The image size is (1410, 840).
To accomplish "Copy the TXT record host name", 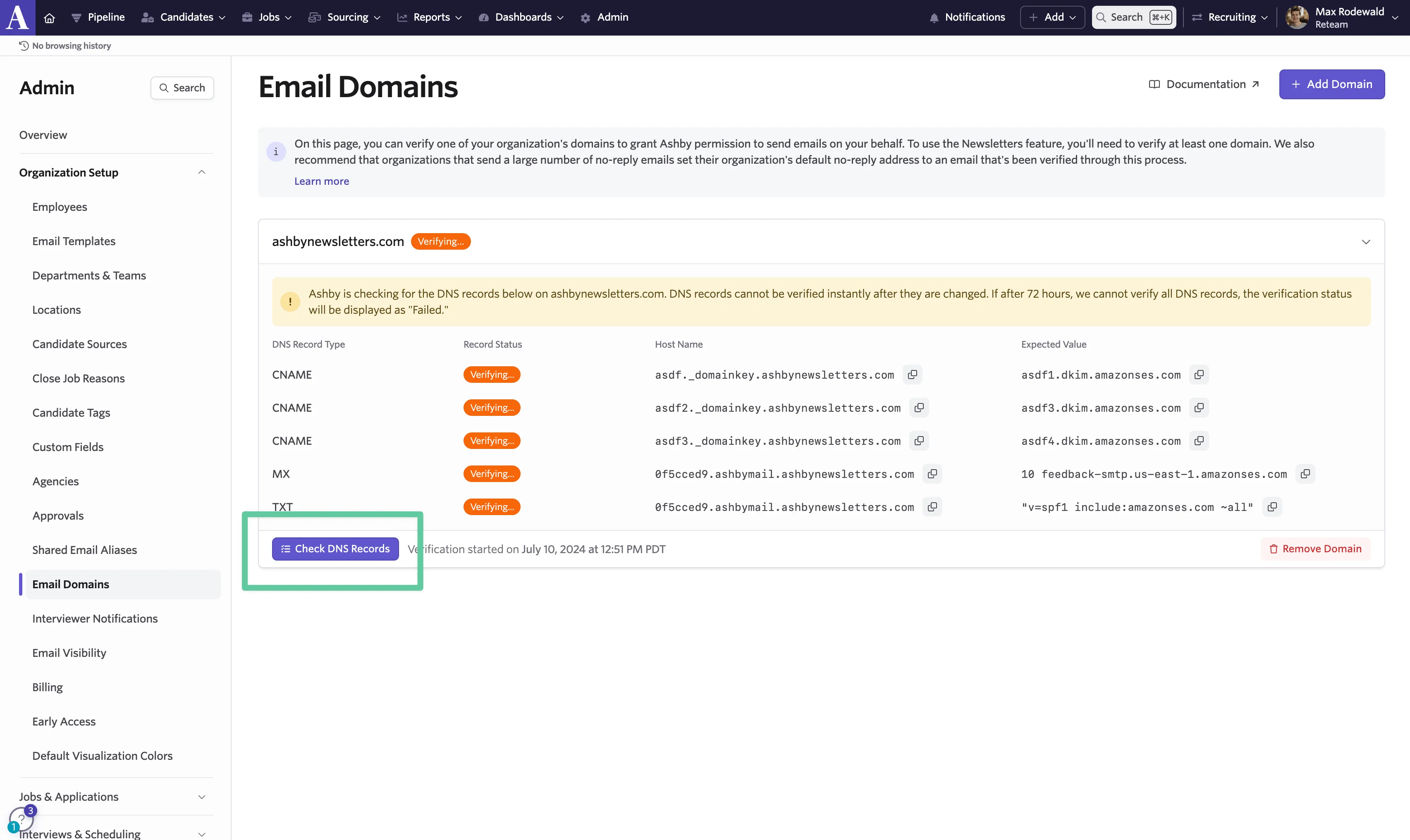I will click(x=932, y=506).
